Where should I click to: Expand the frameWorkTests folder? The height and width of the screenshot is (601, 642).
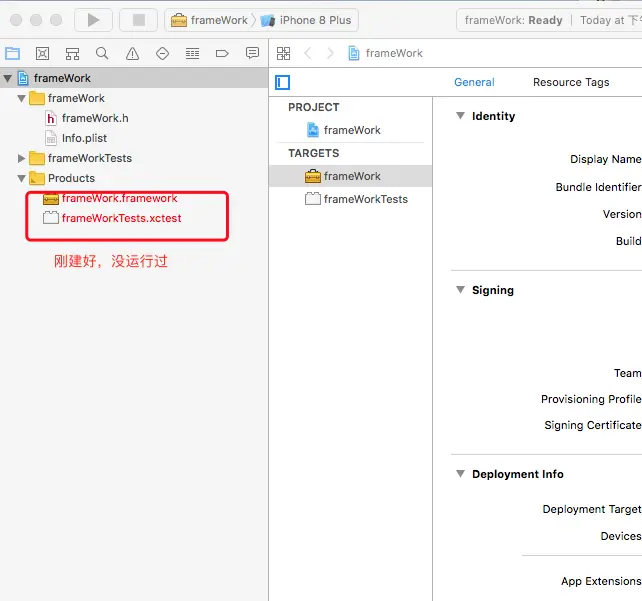(x=22, y=158)
